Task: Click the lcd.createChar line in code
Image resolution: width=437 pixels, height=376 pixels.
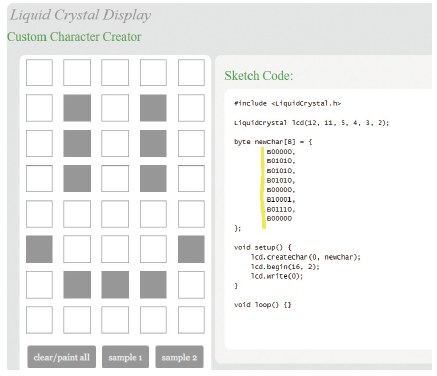Action: [x=306, y=257]
